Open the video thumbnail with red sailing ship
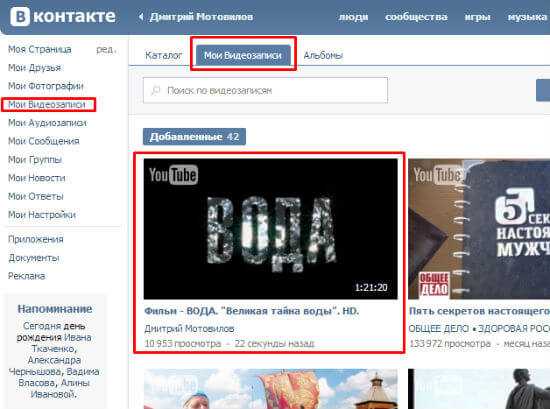The image size is (550, 409). pos(270,389)
